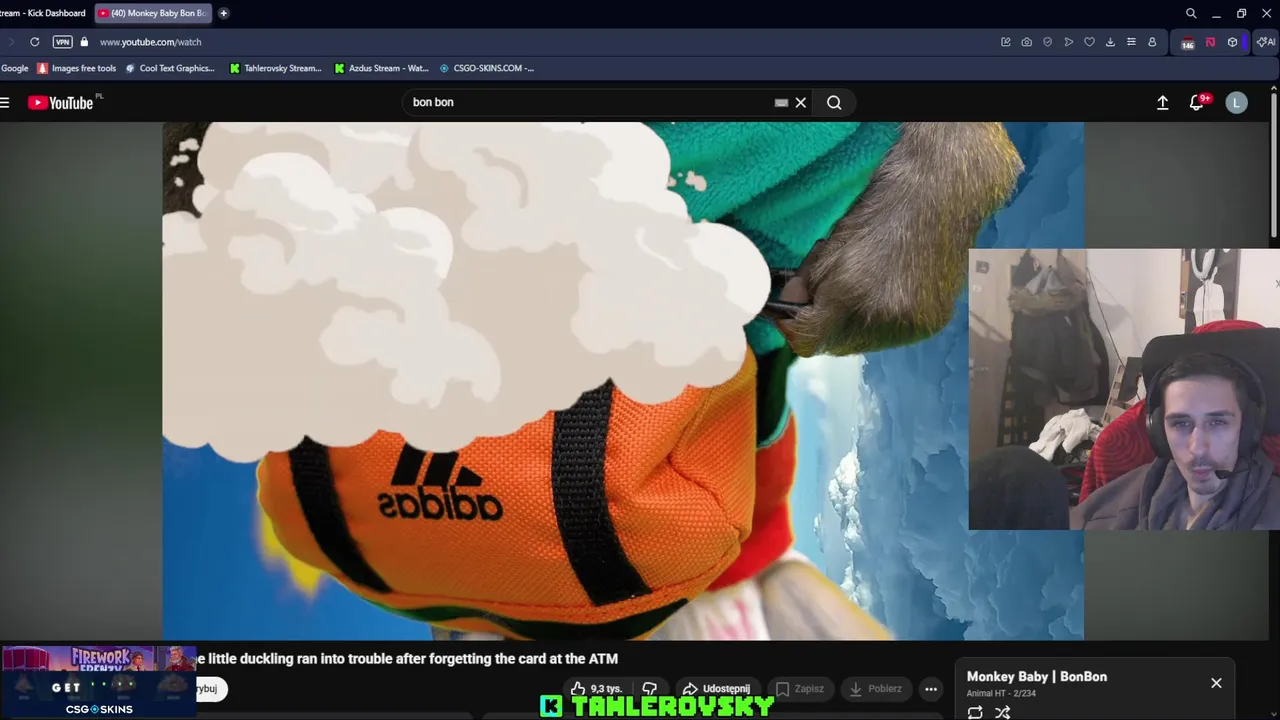Screen dimensions: 1280x720
Task: Open the YouTube create/upload button
Action: [1162, 102]
